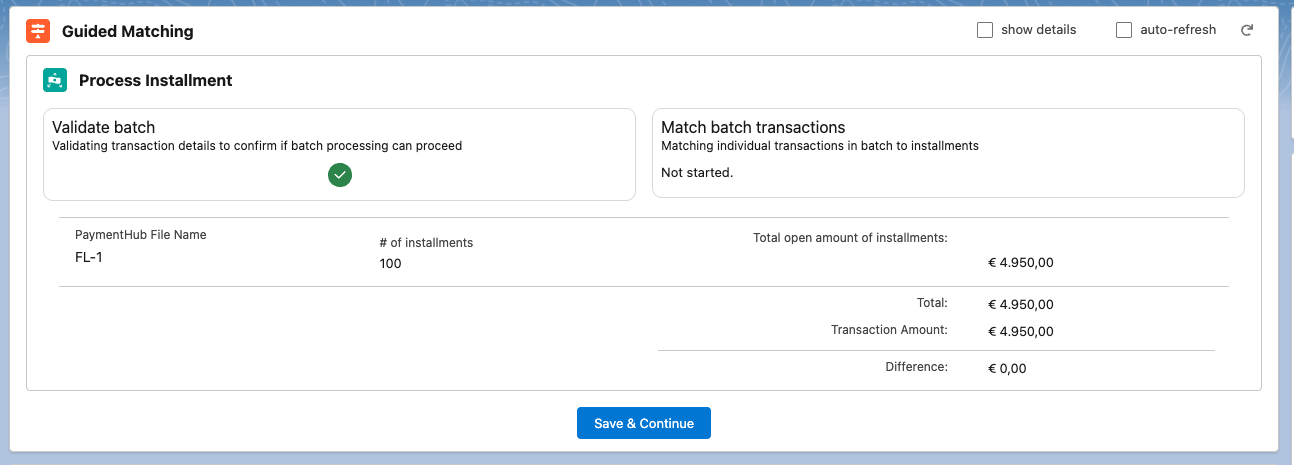The height and width of the screenshot is (465, 1294).
Task: Click the Not started status text
Action: click(x=697, y=172)
